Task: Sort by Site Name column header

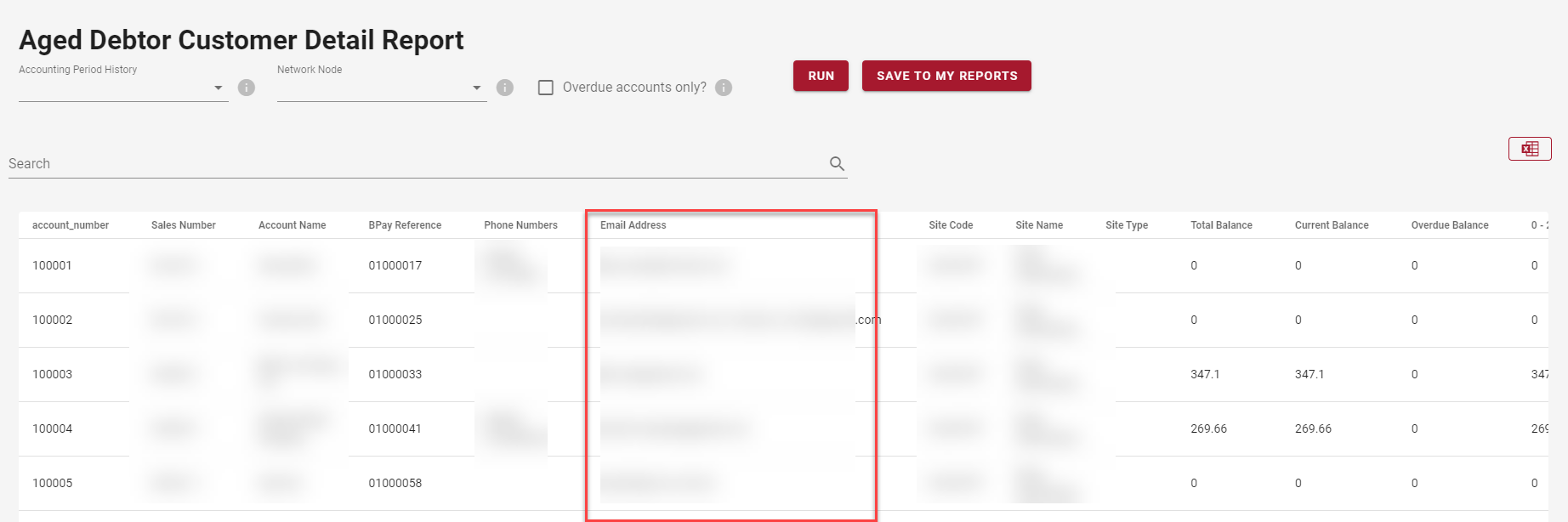Action: (1039, 225)
